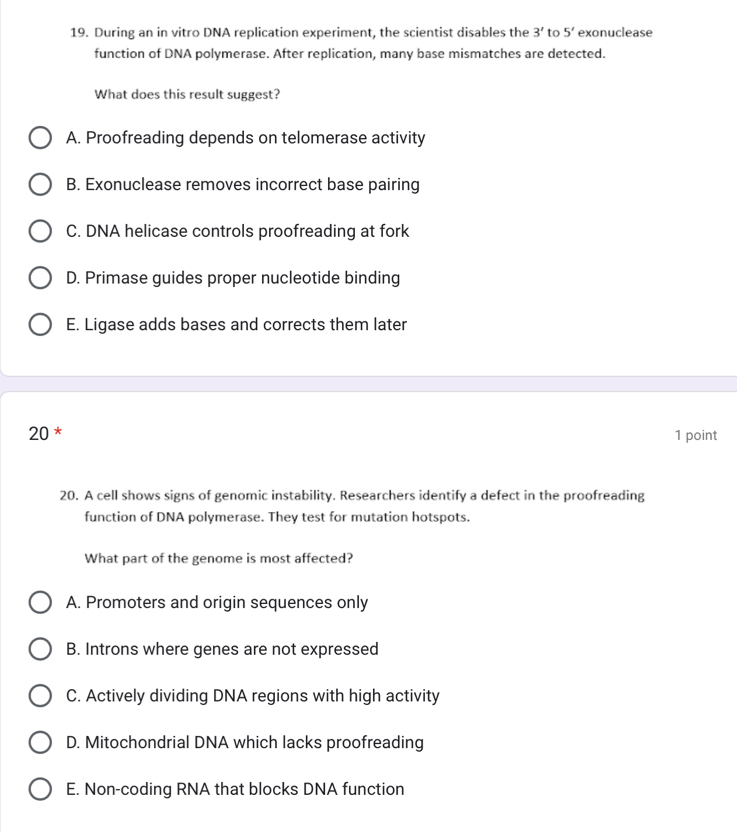
Task: Click the "Ligase adds bases" answer label
Action: point(236,325)
